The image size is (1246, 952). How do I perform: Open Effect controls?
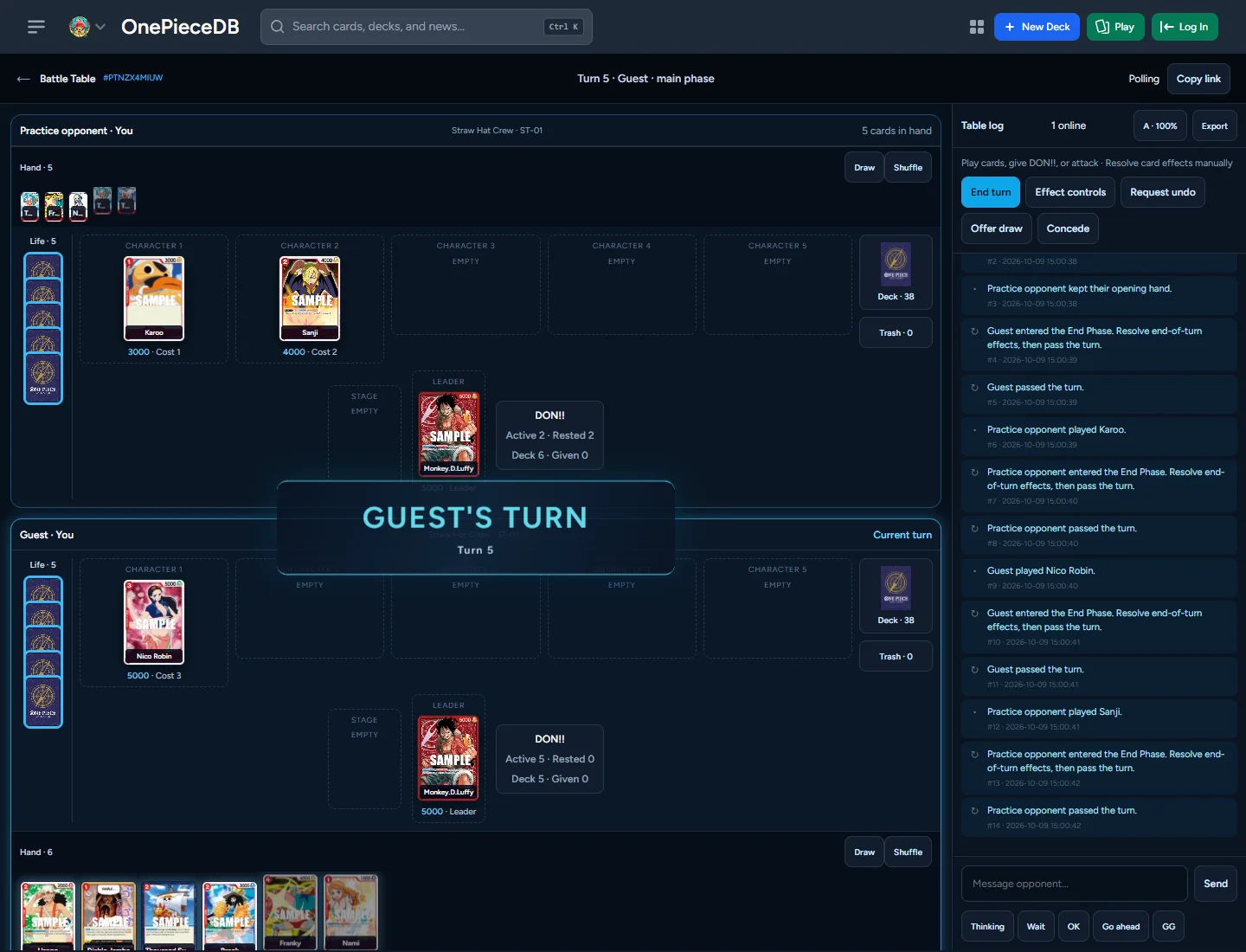tap(1070, 192)
